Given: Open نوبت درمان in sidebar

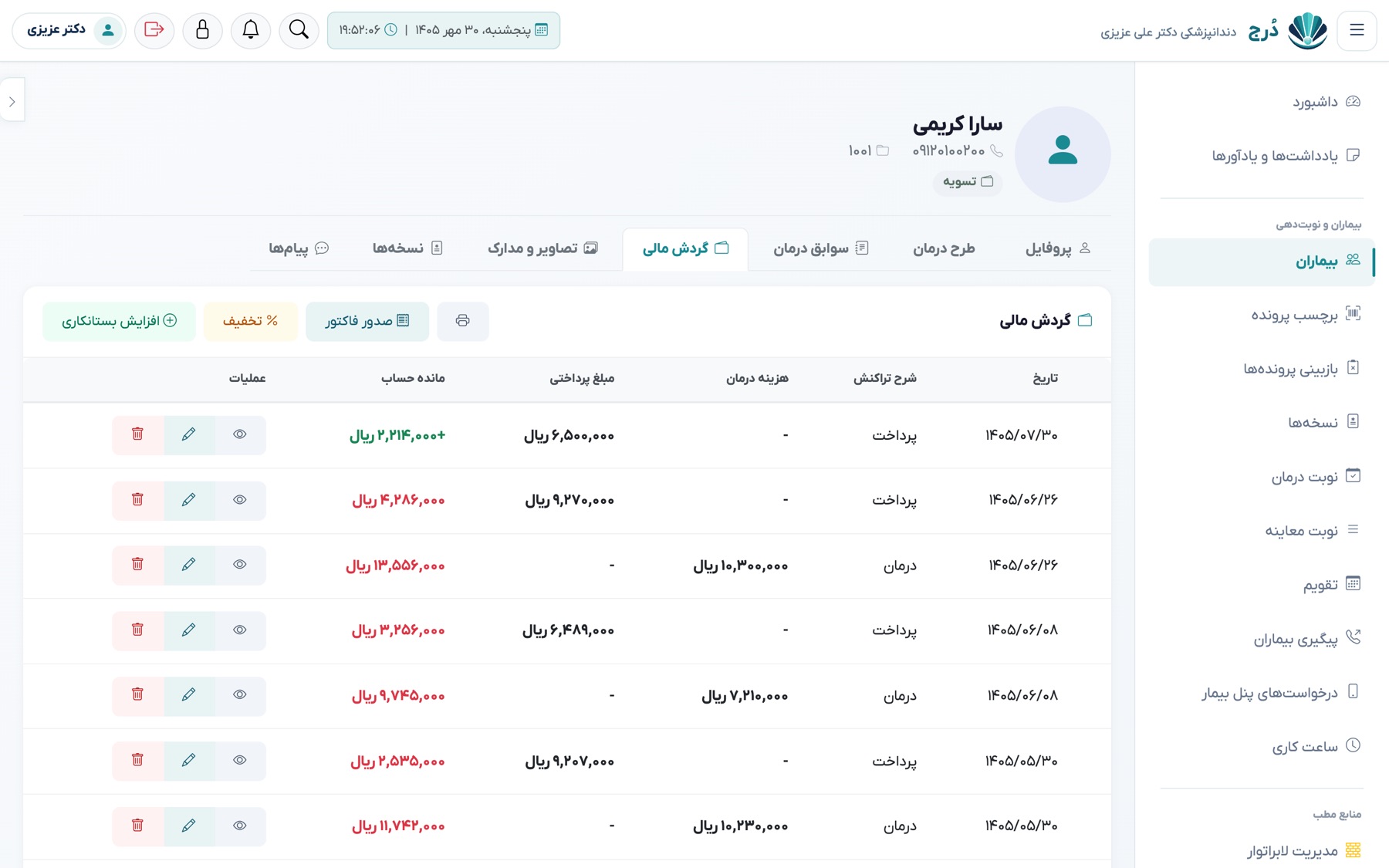Looking at the screenshot, I should [1261, 477].
